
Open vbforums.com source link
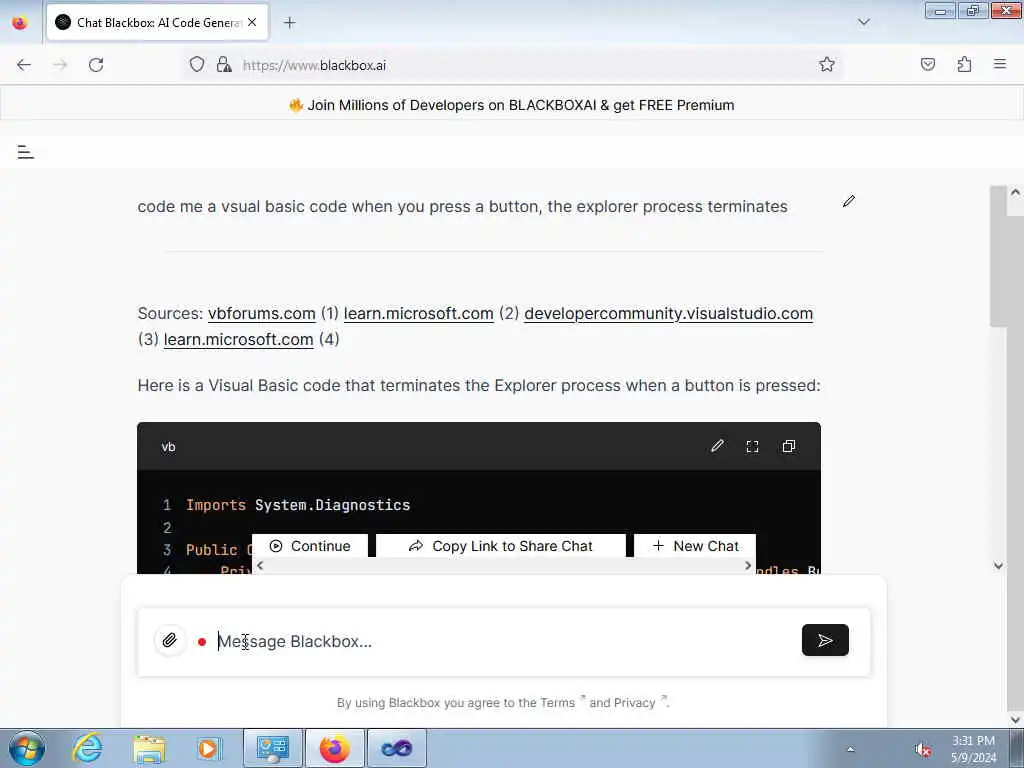point(261,313)
